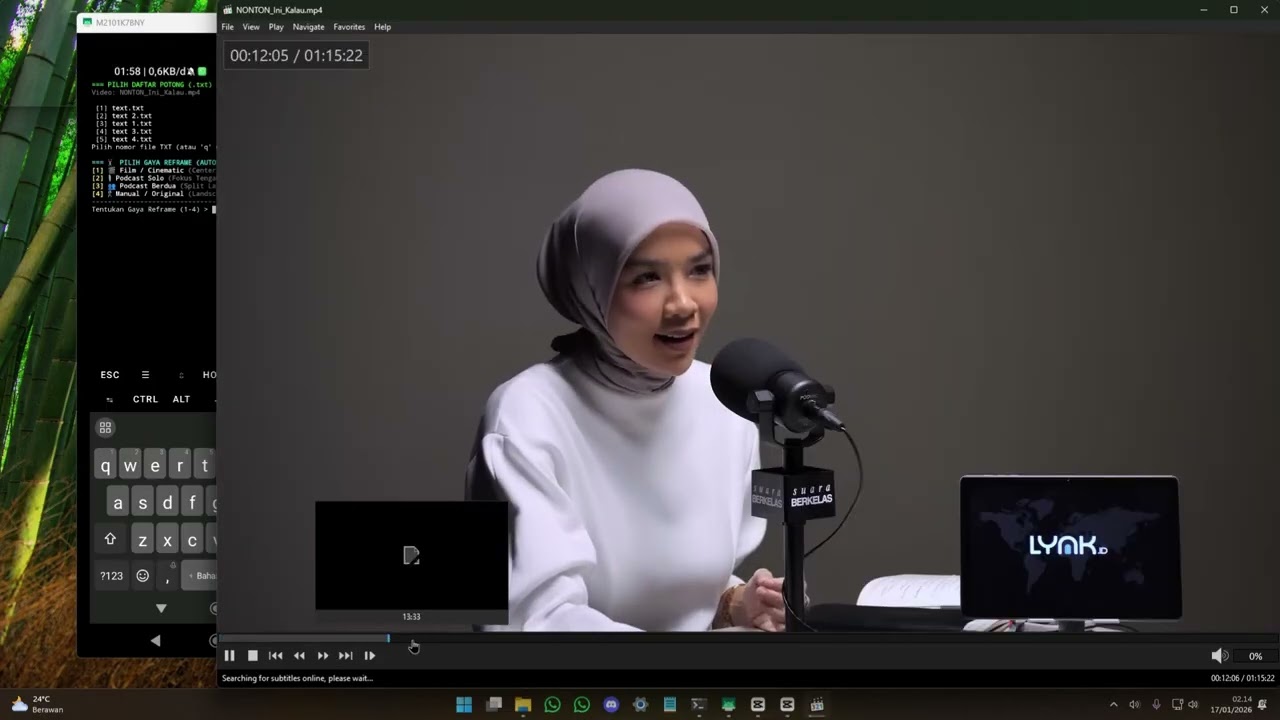This screenshot has height=720, width=1280.
Task: Step forward one frame
Action: [369, 656]
